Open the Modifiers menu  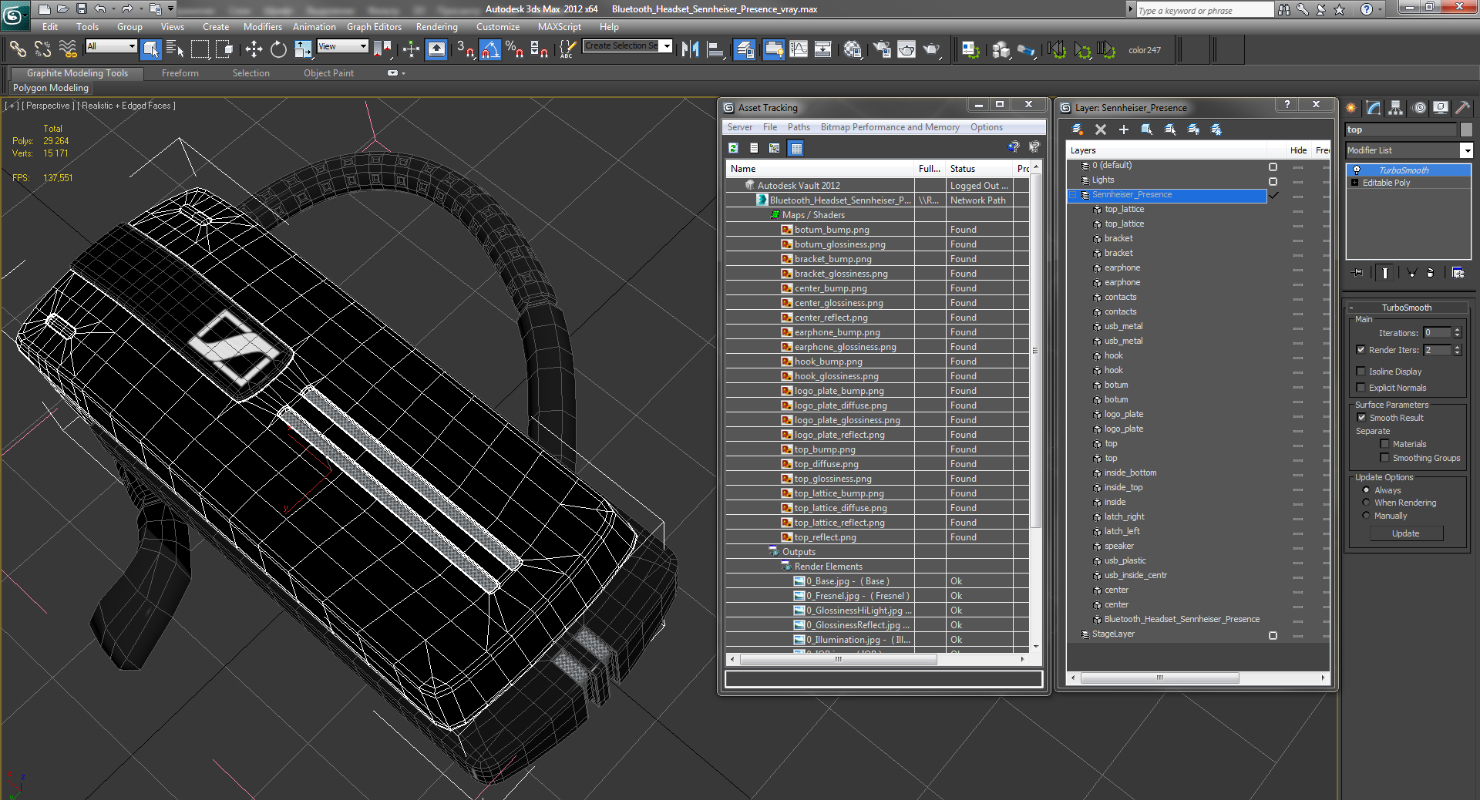(262, 27)
